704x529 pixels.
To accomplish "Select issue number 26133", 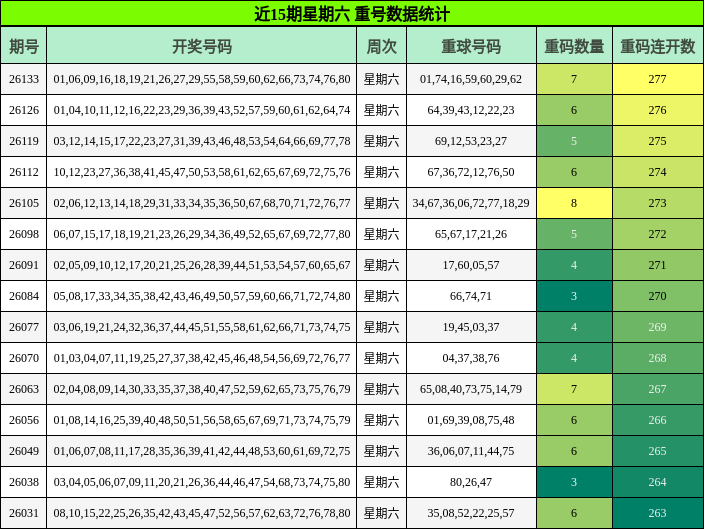I will (x=24, y=79).
